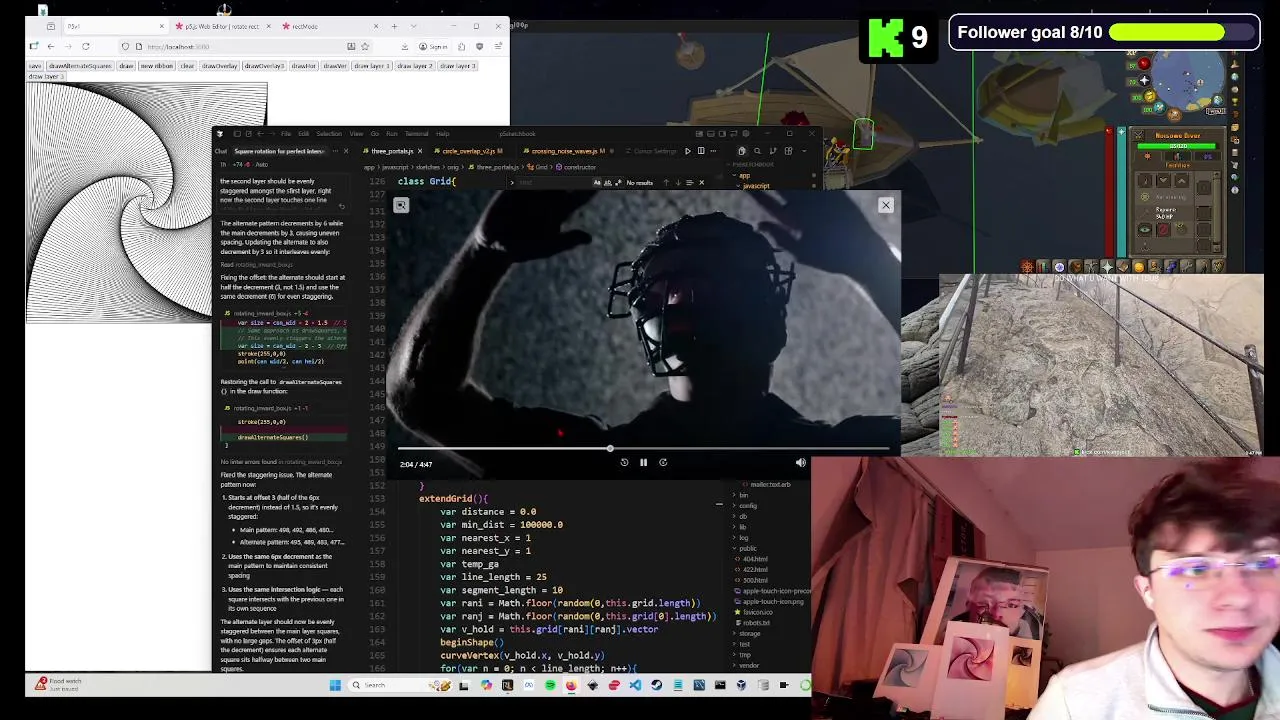1280x720 pixels.
Task: Go back in the browser
Action: click(51, 46)
